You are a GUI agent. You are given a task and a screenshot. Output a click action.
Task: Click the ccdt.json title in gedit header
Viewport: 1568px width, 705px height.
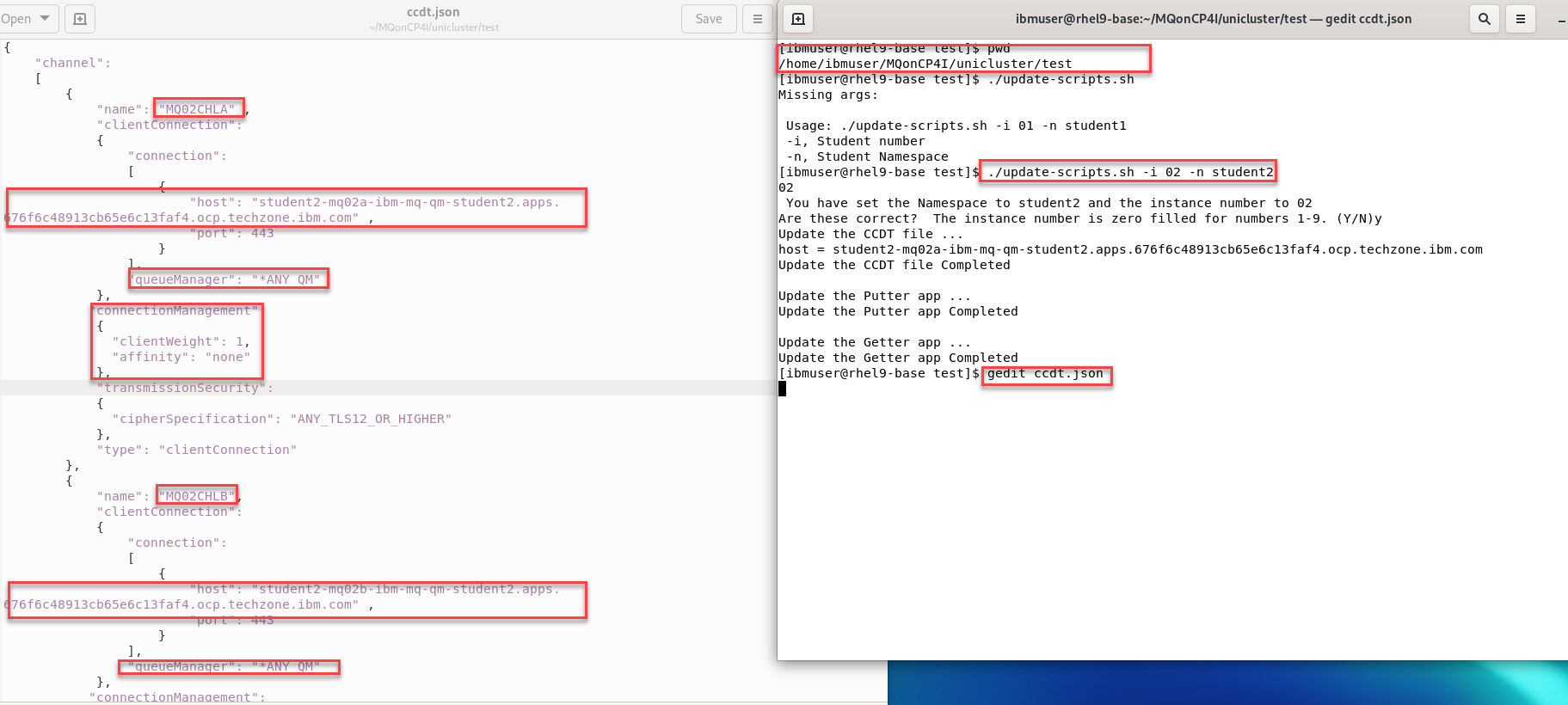click(433, 12)
